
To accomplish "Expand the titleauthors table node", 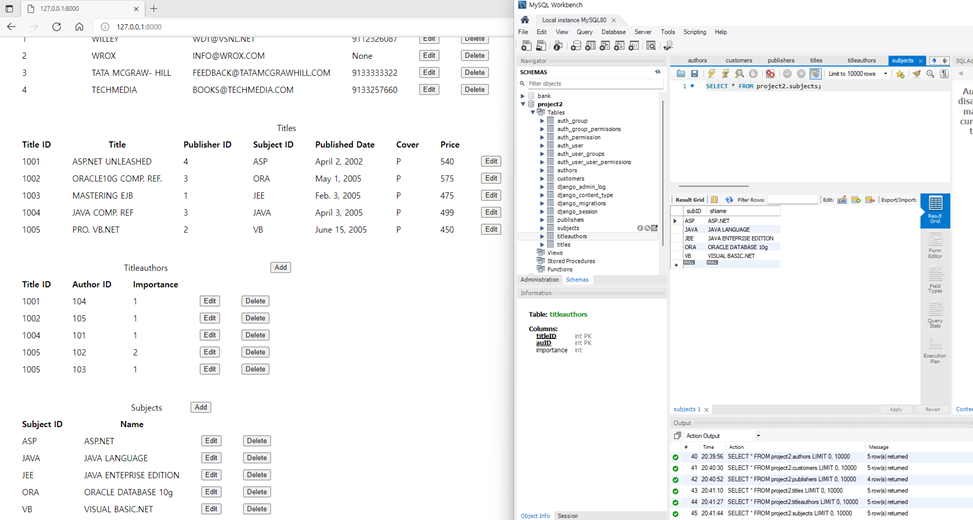I will [542, 236].
